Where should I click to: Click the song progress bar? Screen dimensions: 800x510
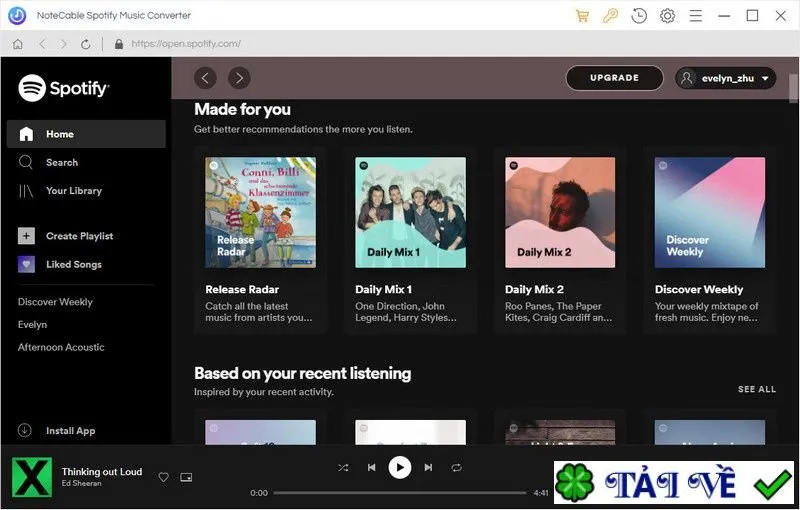click(x=399, y=493)
